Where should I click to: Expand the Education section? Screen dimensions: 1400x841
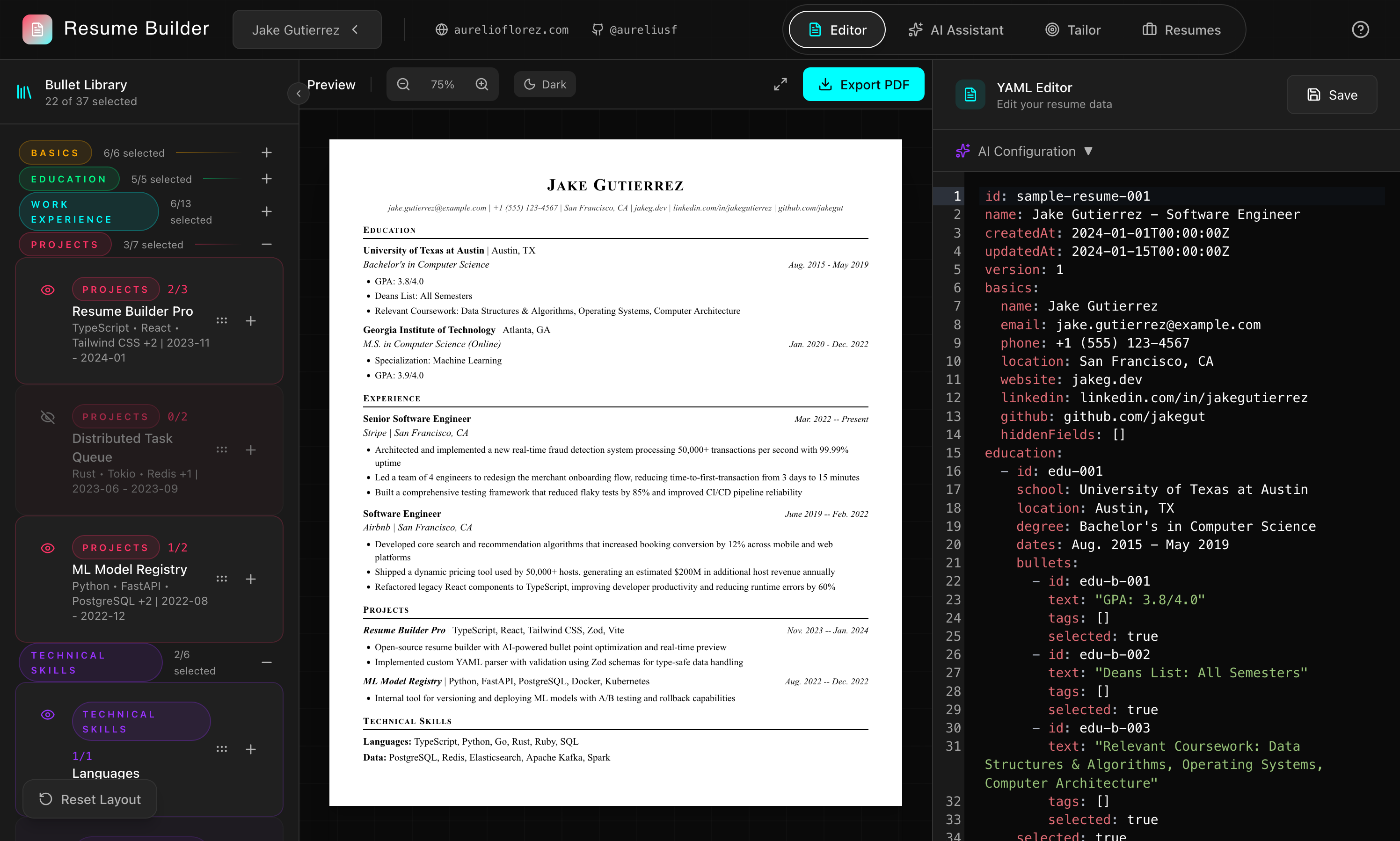[266, 179]
